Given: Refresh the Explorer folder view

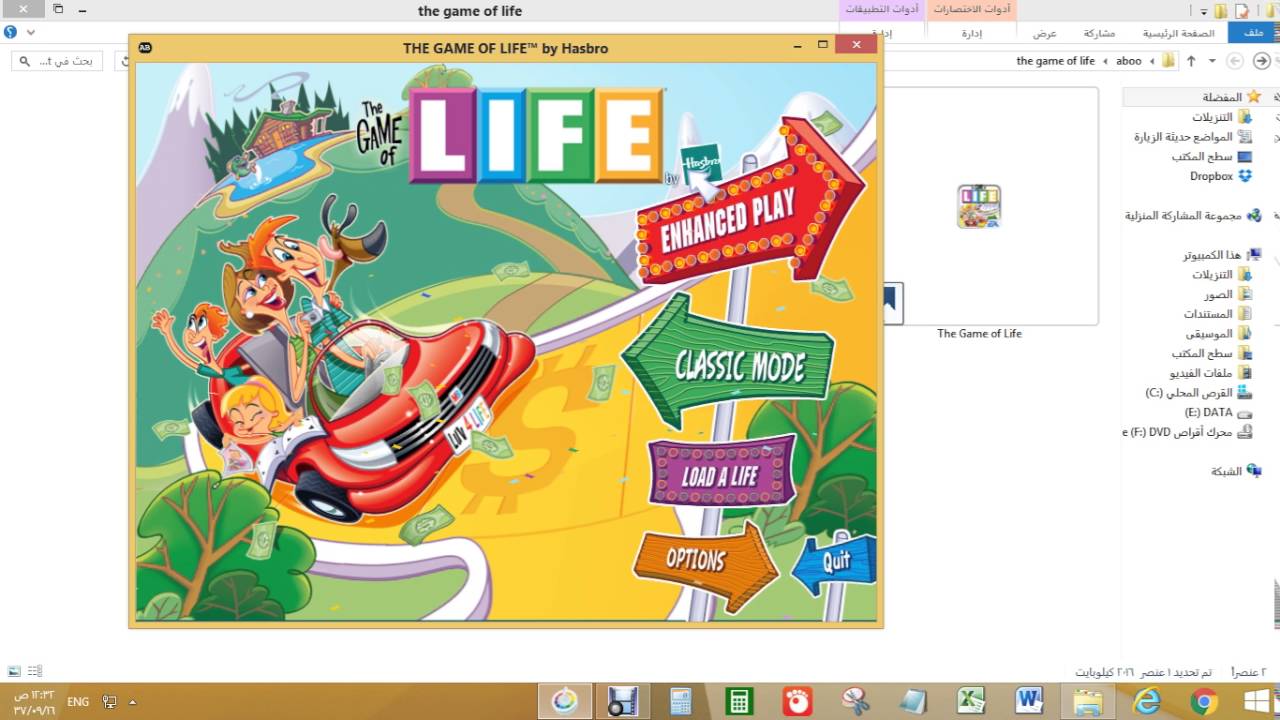Looking at the screenshot, I should point(125,61).
